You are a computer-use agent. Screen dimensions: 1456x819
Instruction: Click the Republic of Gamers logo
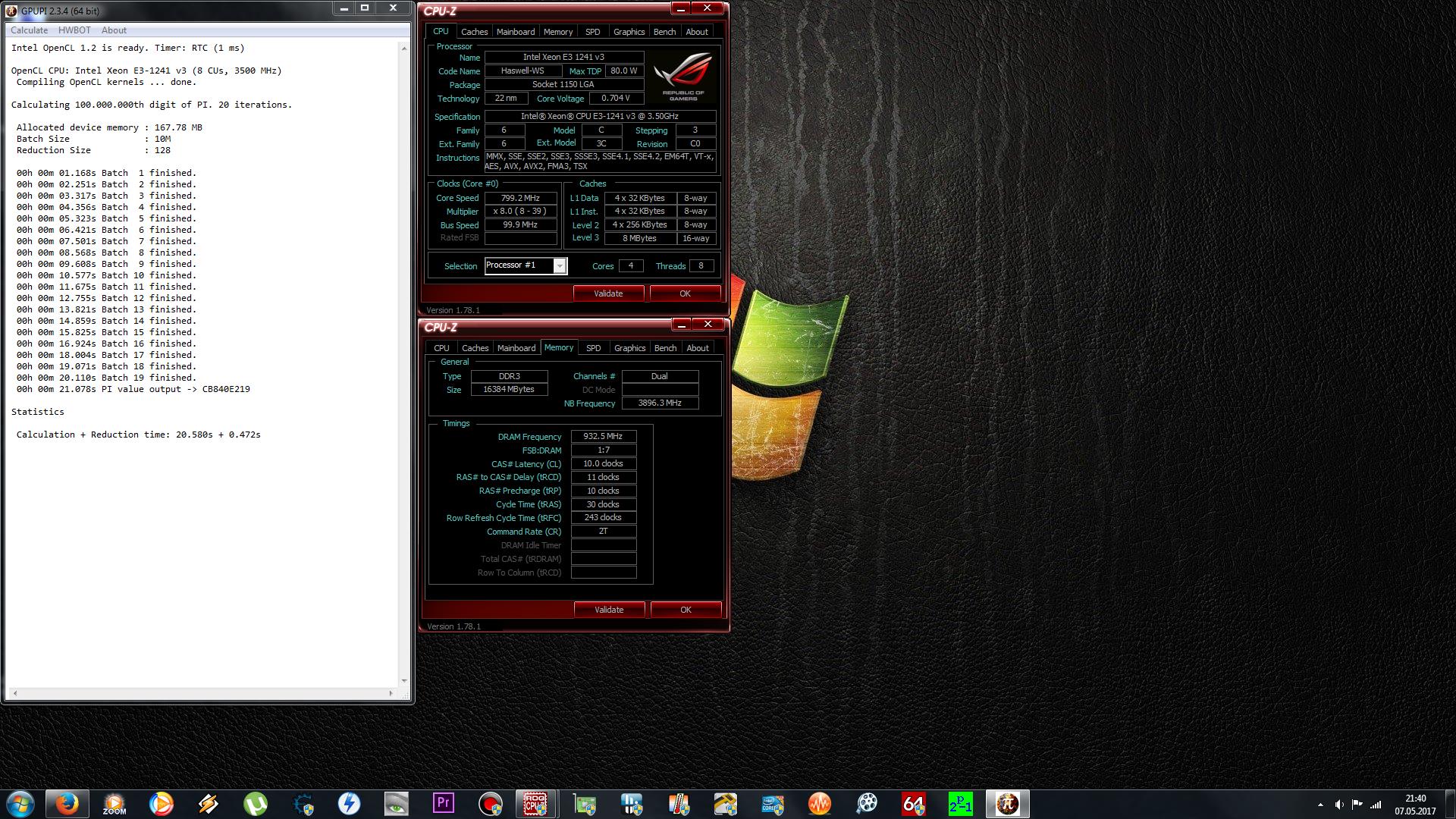point(682,75)
